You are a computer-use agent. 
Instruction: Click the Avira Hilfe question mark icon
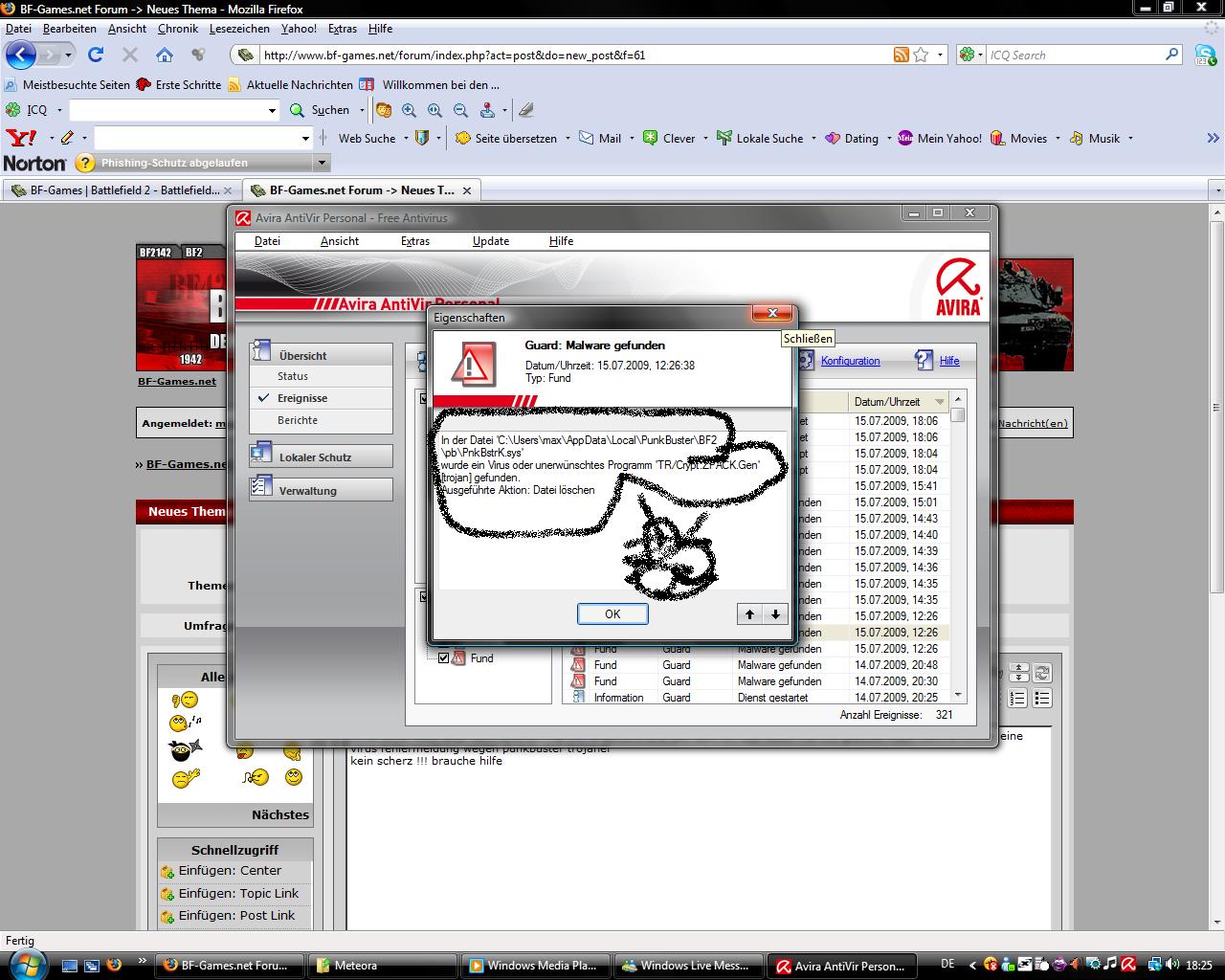click(924, 360)
